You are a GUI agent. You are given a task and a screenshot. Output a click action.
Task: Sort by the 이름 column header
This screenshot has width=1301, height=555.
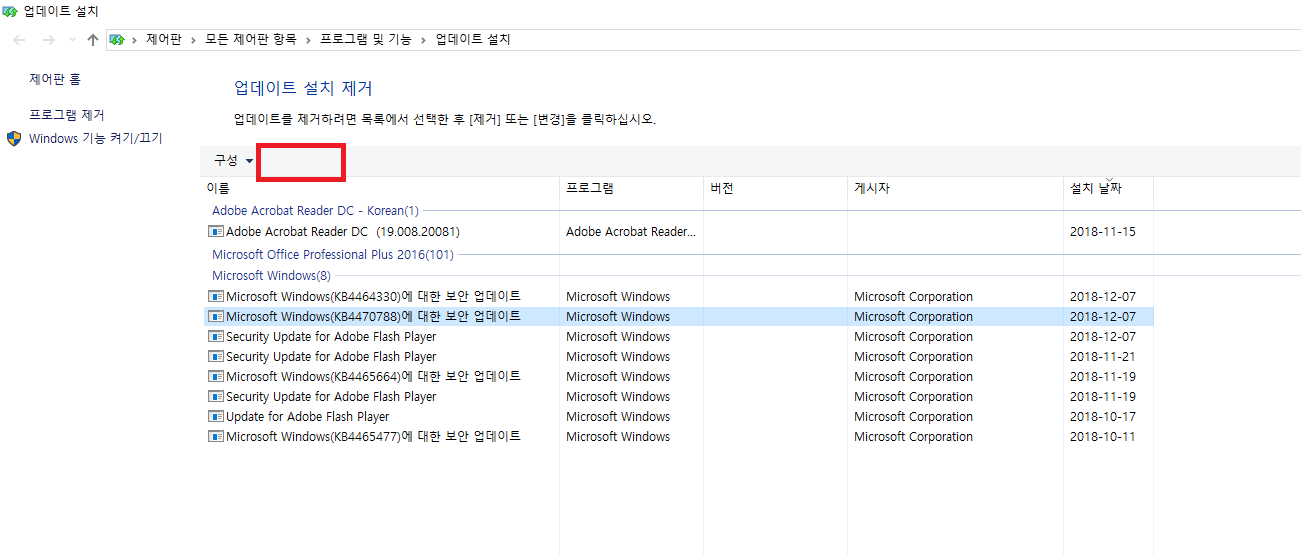[380, 188]
